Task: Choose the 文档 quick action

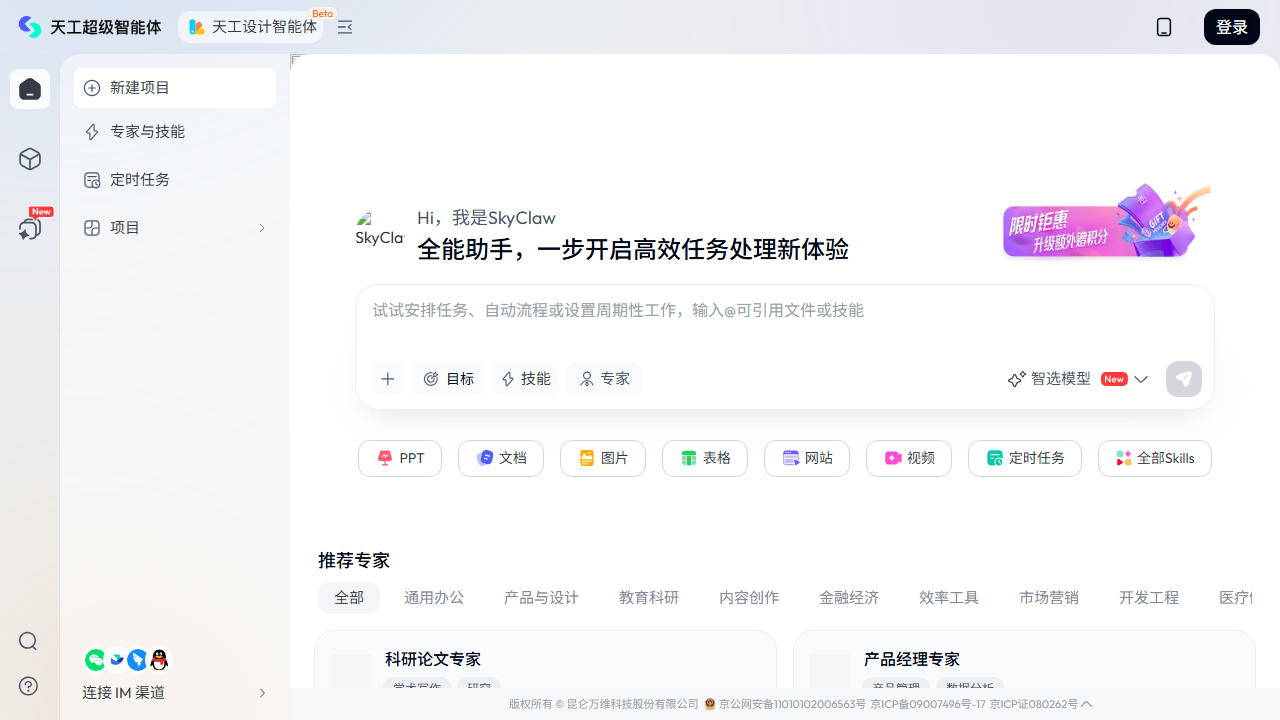Action: click(501, 458)
